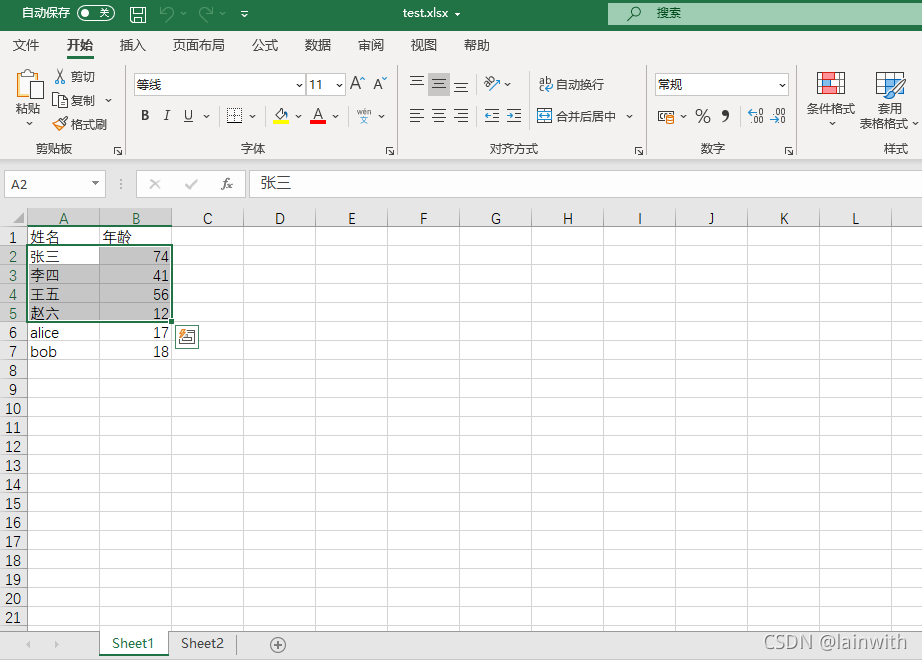The image size is (923, 661).
Task: Open the font name dropdown
Action: click(299, 85)
